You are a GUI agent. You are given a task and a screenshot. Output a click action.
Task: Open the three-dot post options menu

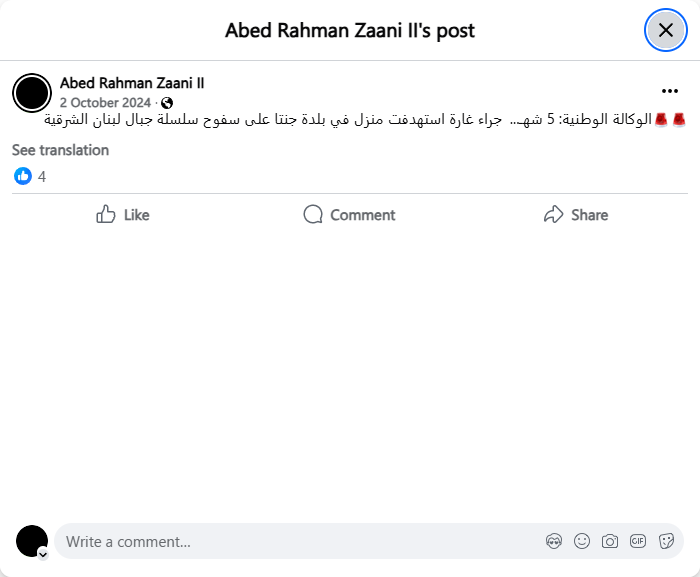tap(669, 91)
